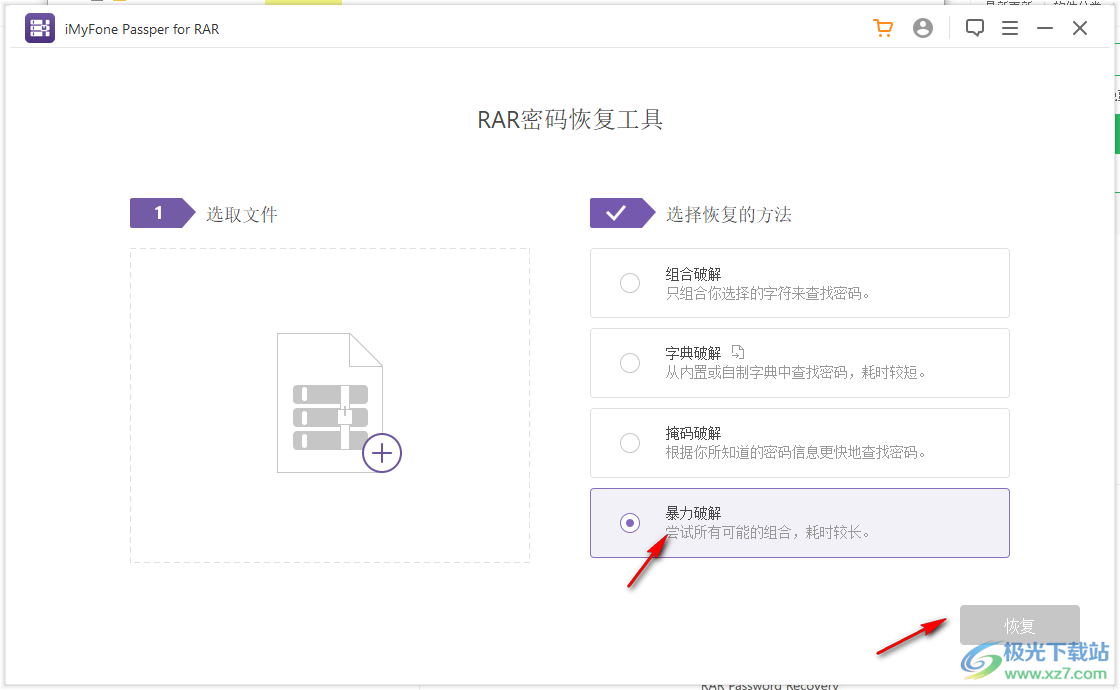Select 组合破解 radio button
Viewport: 1120px width, 690px height.
coord(630,283)
